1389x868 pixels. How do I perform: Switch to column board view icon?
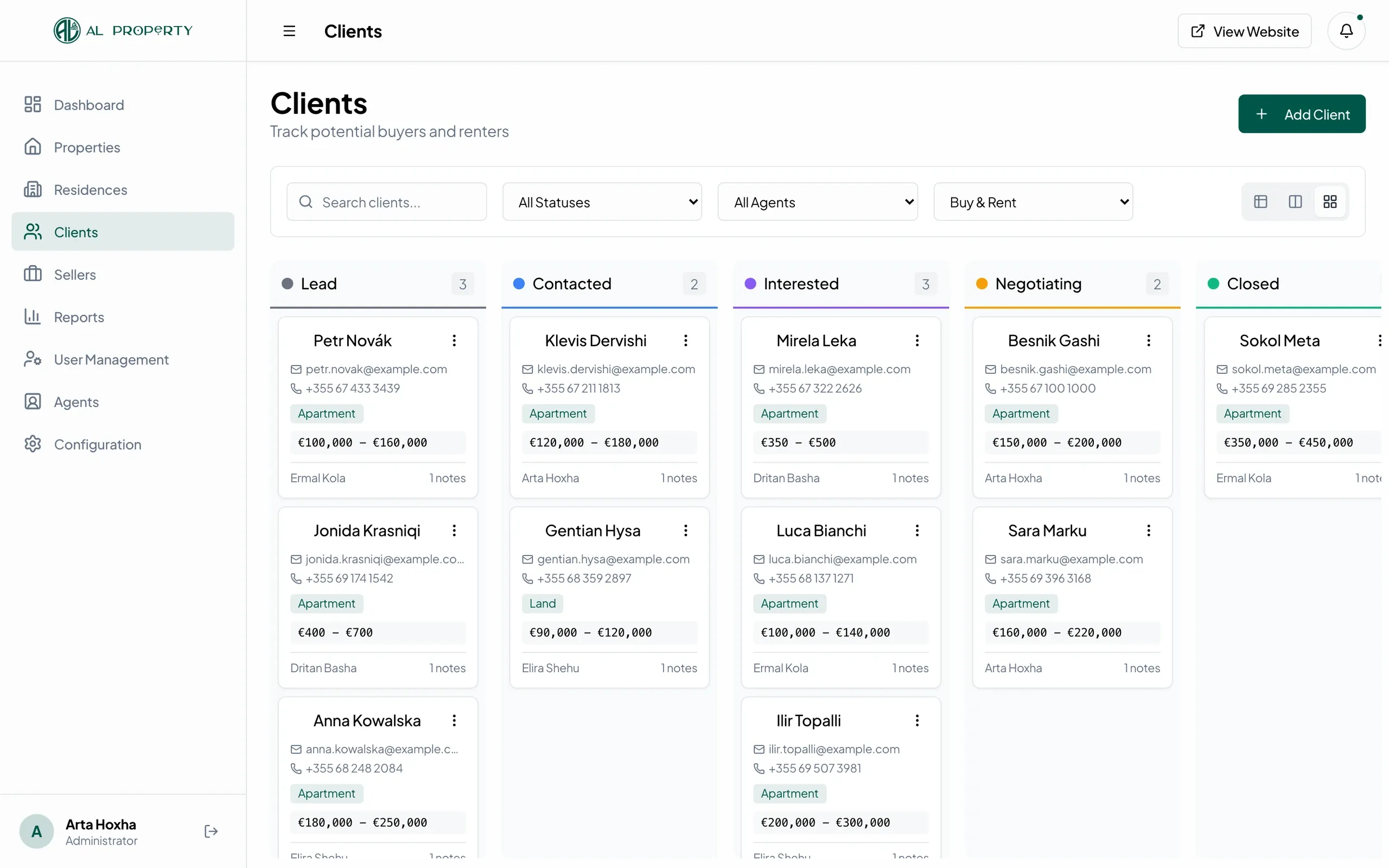pyautogui.click(x=1295, y=201)
